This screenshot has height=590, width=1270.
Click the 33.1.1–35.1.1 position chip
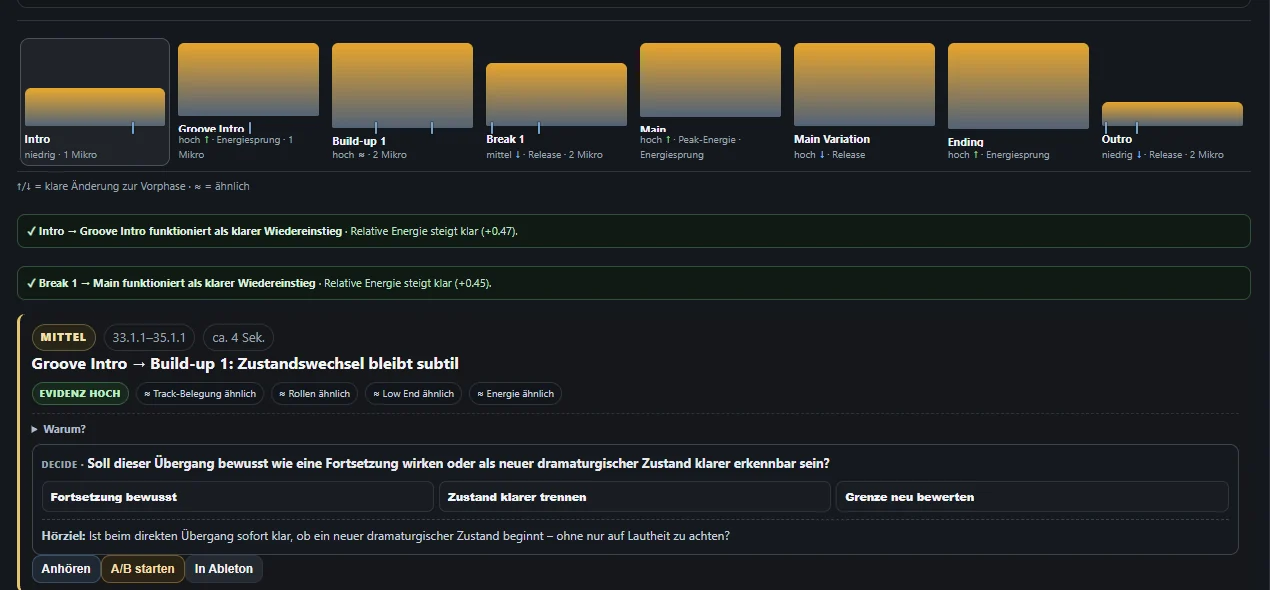[x=149, y=338]
